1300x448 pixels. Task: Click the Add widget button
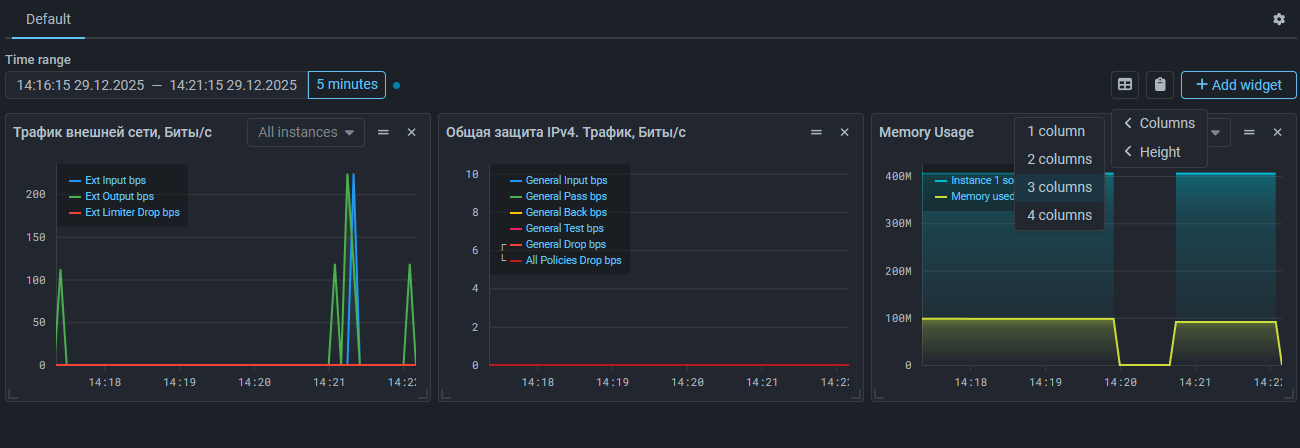1238,85
